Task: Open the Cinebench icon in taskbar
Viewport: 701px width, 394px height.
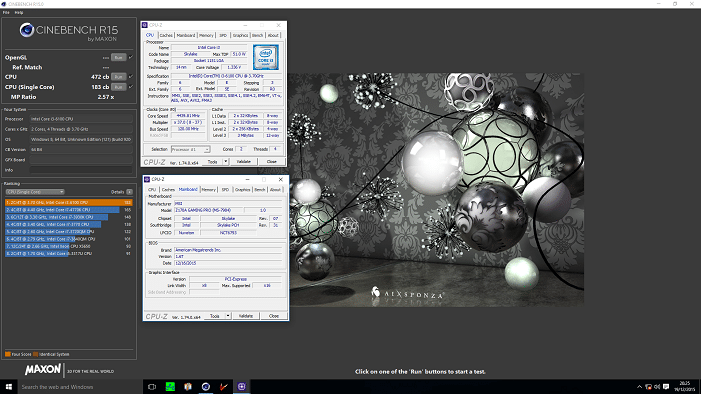Action: 206,387
